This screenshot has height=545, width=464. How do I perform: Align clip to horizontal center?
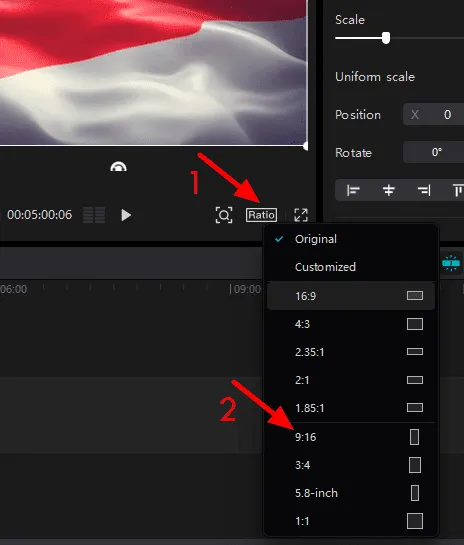(x=389, y=190)
